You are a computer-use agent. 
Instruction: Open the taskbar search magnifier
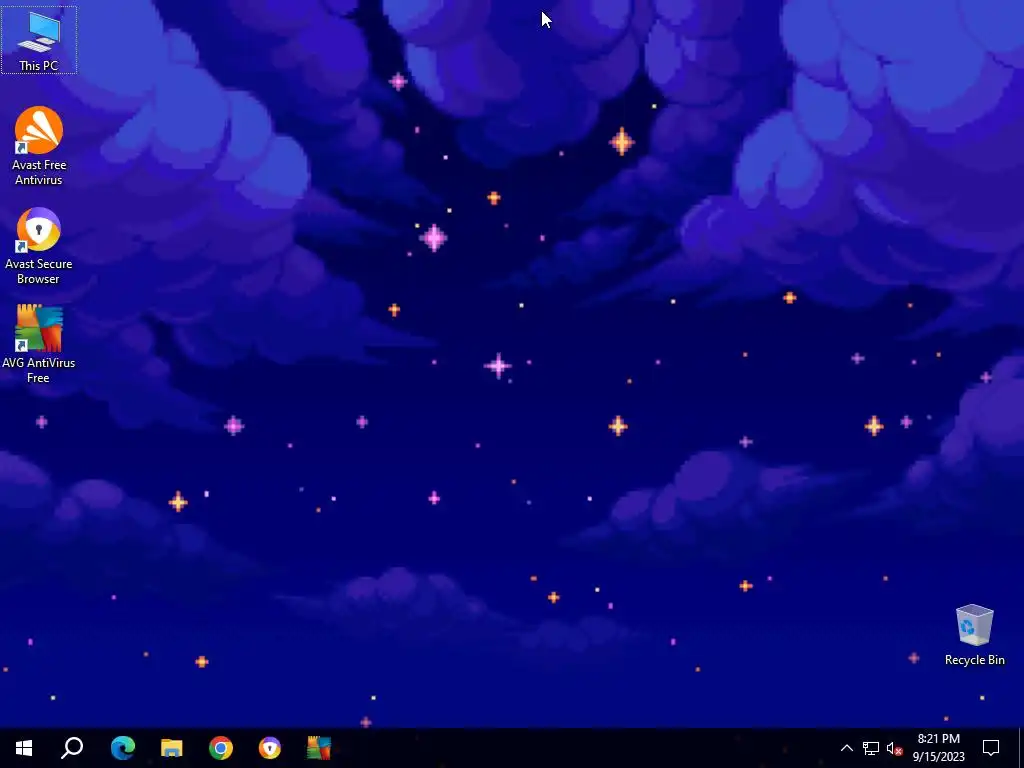point(72,748)
